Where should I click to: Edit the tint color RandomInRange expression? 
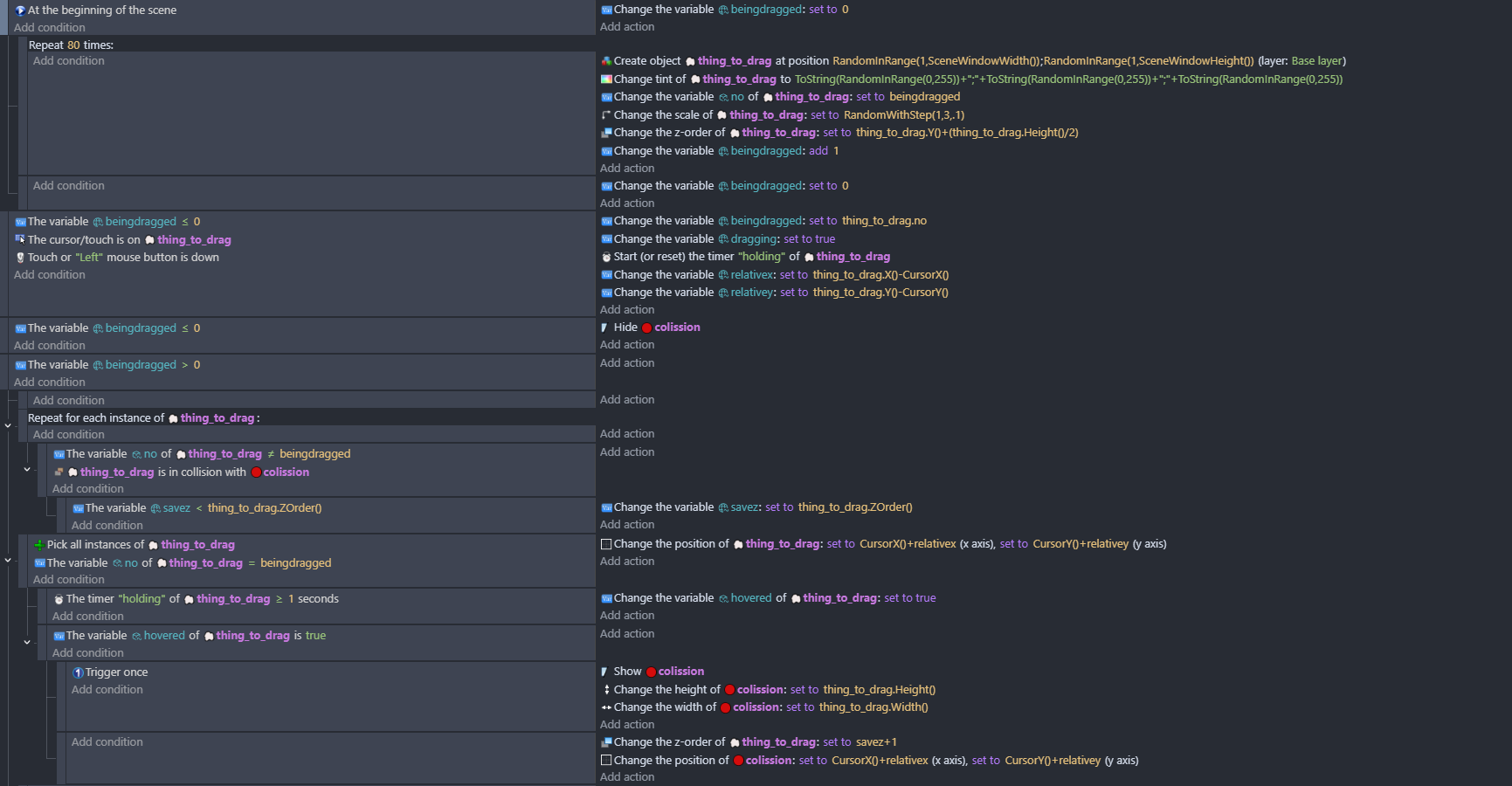click(1067, 79)
